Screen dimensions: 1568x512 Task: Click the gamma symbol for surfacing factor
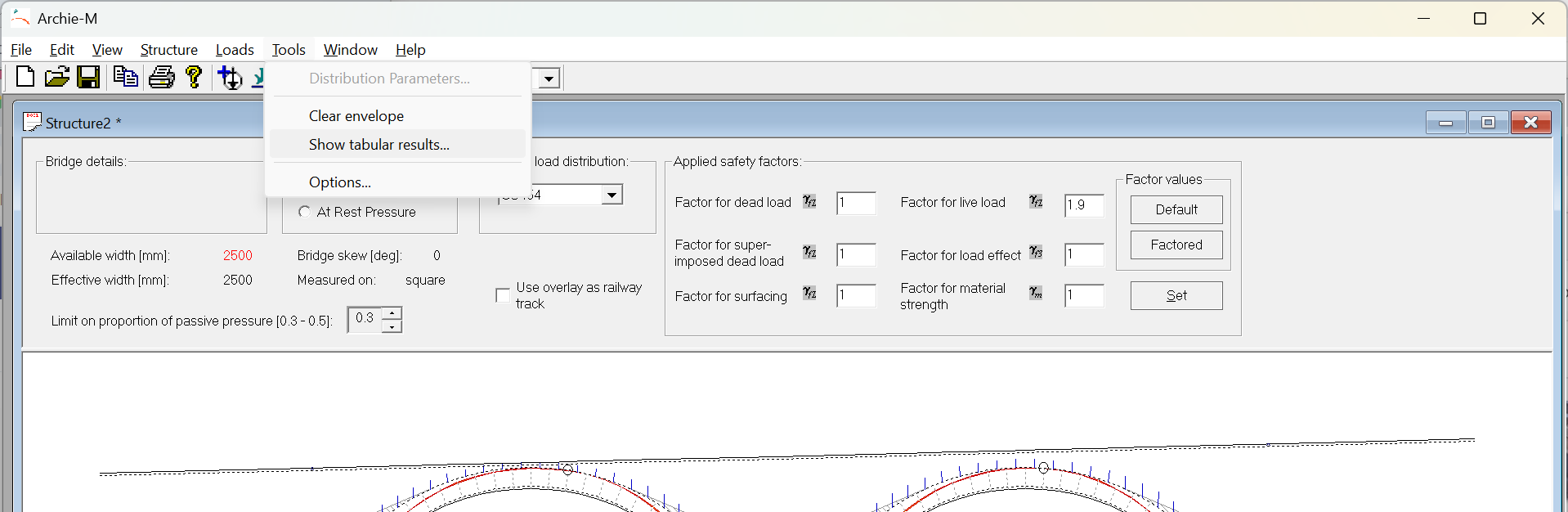(809, 293)
